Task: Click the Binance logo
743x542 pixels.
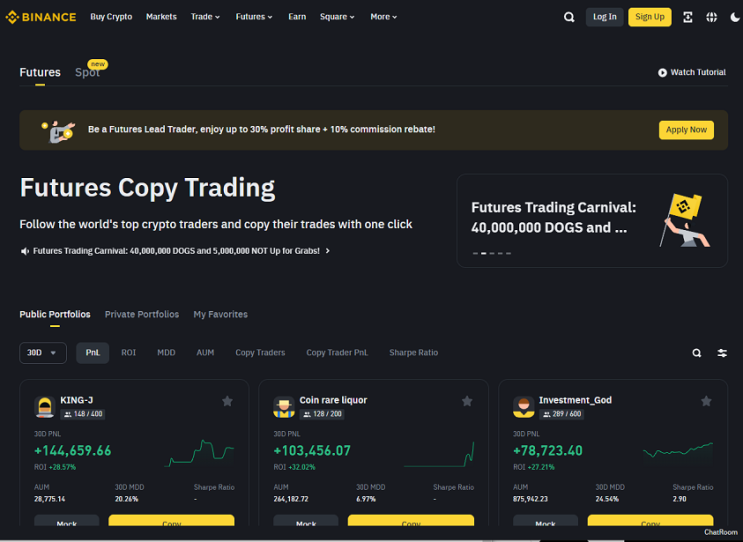Action: click(41, 17)
